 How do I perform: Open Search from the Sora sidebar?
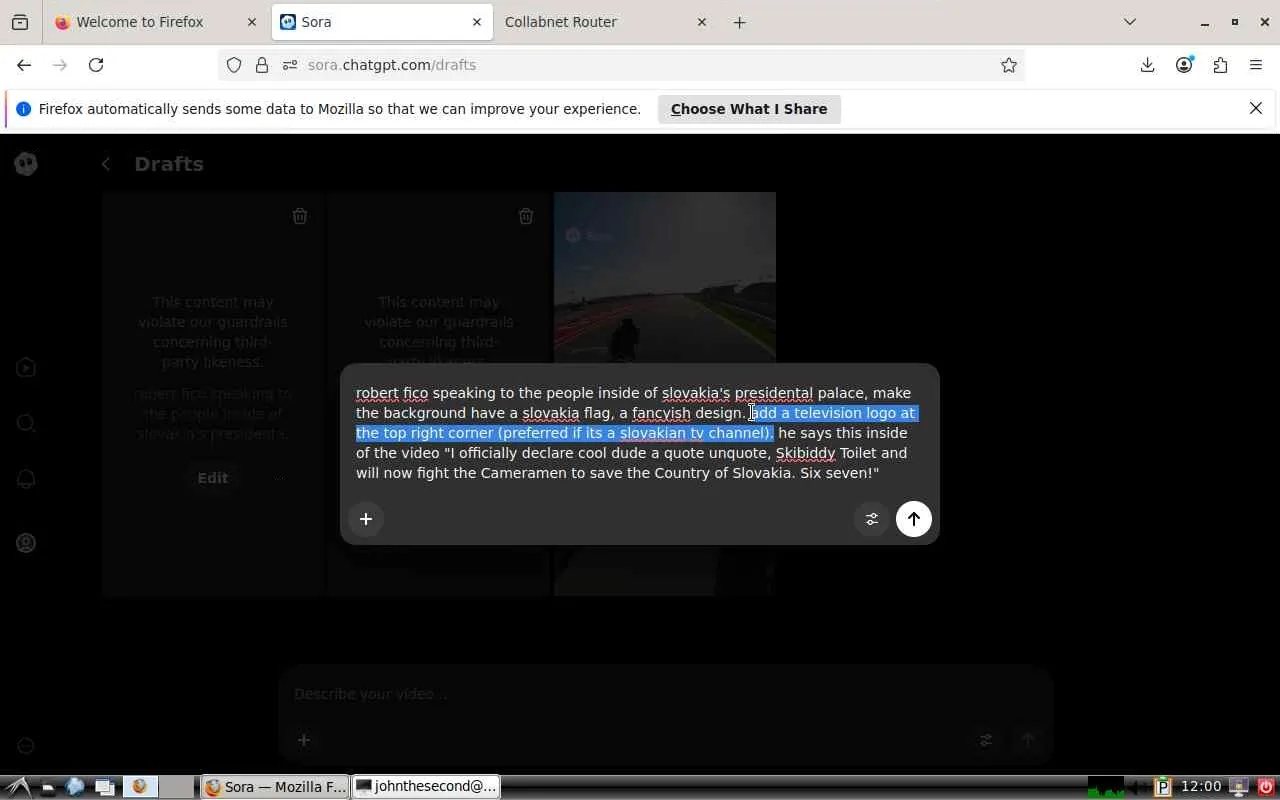(27, 423)
